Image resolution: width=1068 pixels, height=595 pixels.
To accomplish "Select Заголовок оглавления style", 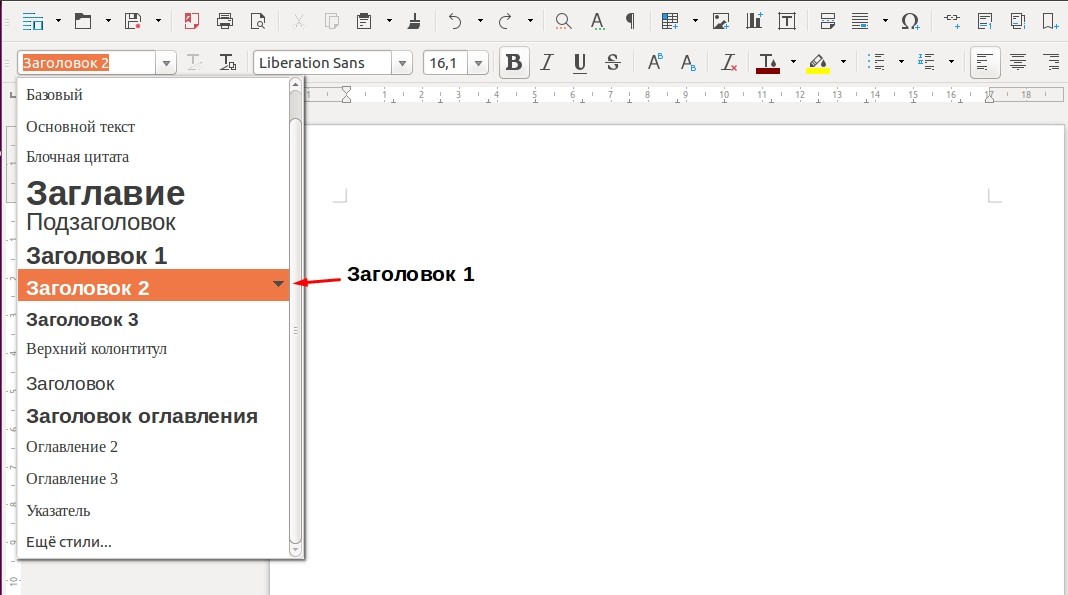I will (153, 416).
